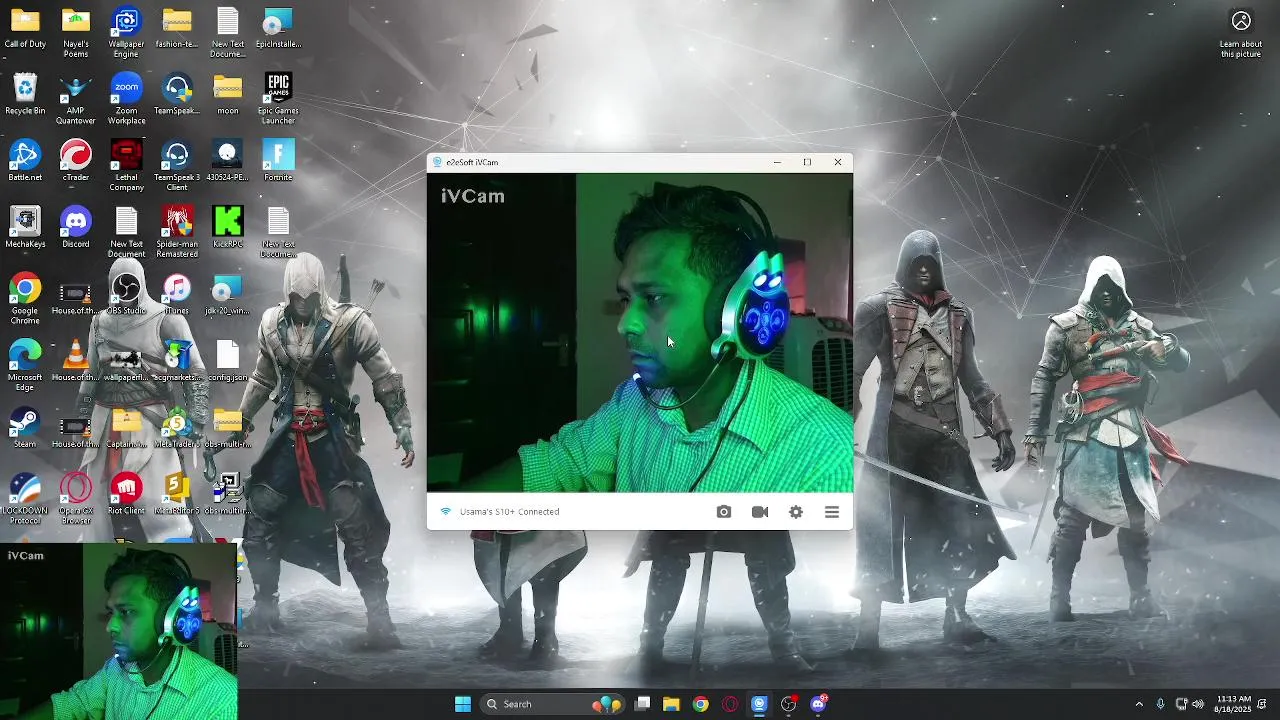Image resolution: width=1280 pixels, height=720 pixels.
Task: Start video recording in iVCam
Action: pos(760,512)
